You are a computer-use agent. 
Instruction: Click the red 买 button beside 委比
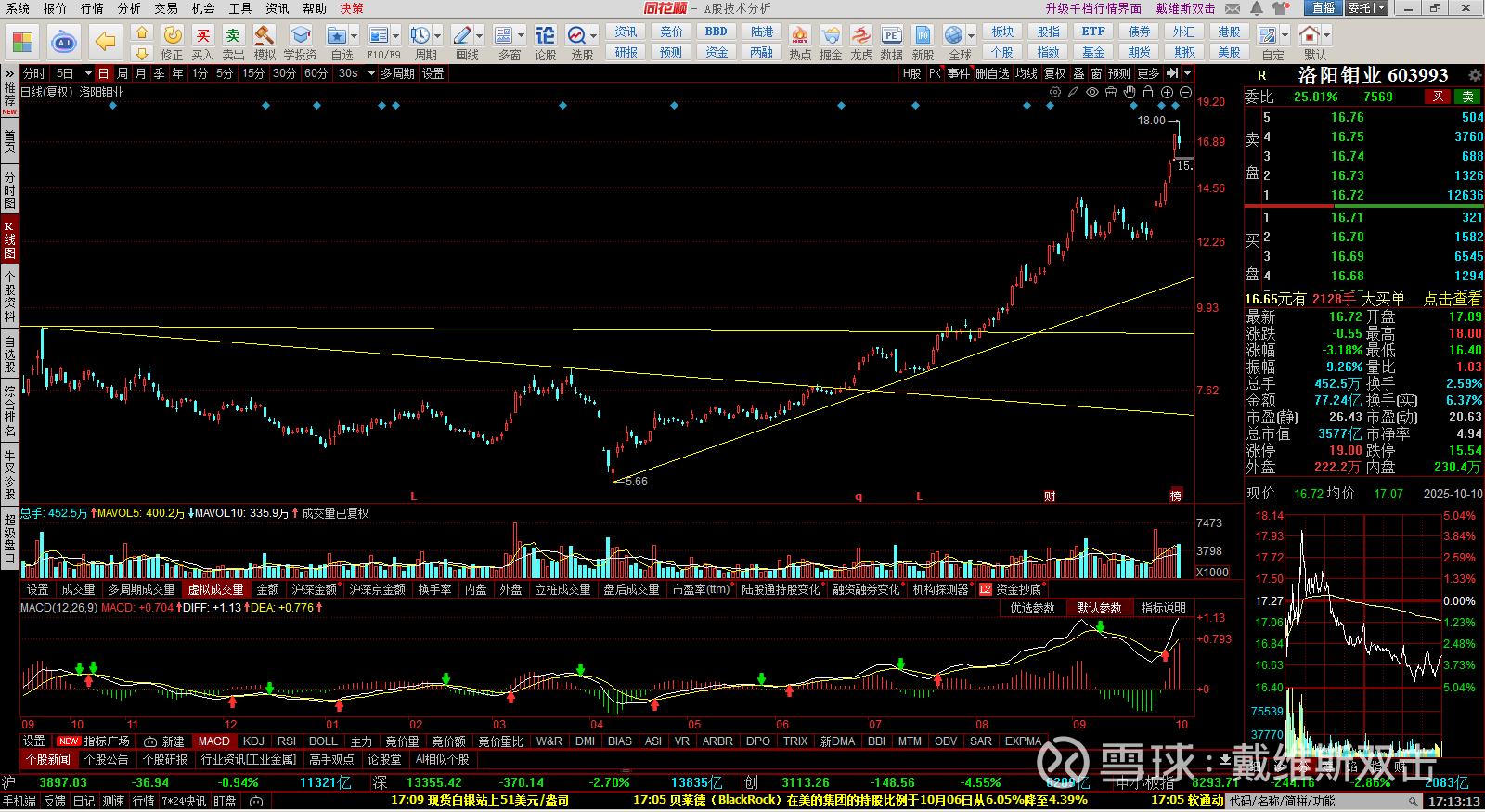[x=1438, y=97]
